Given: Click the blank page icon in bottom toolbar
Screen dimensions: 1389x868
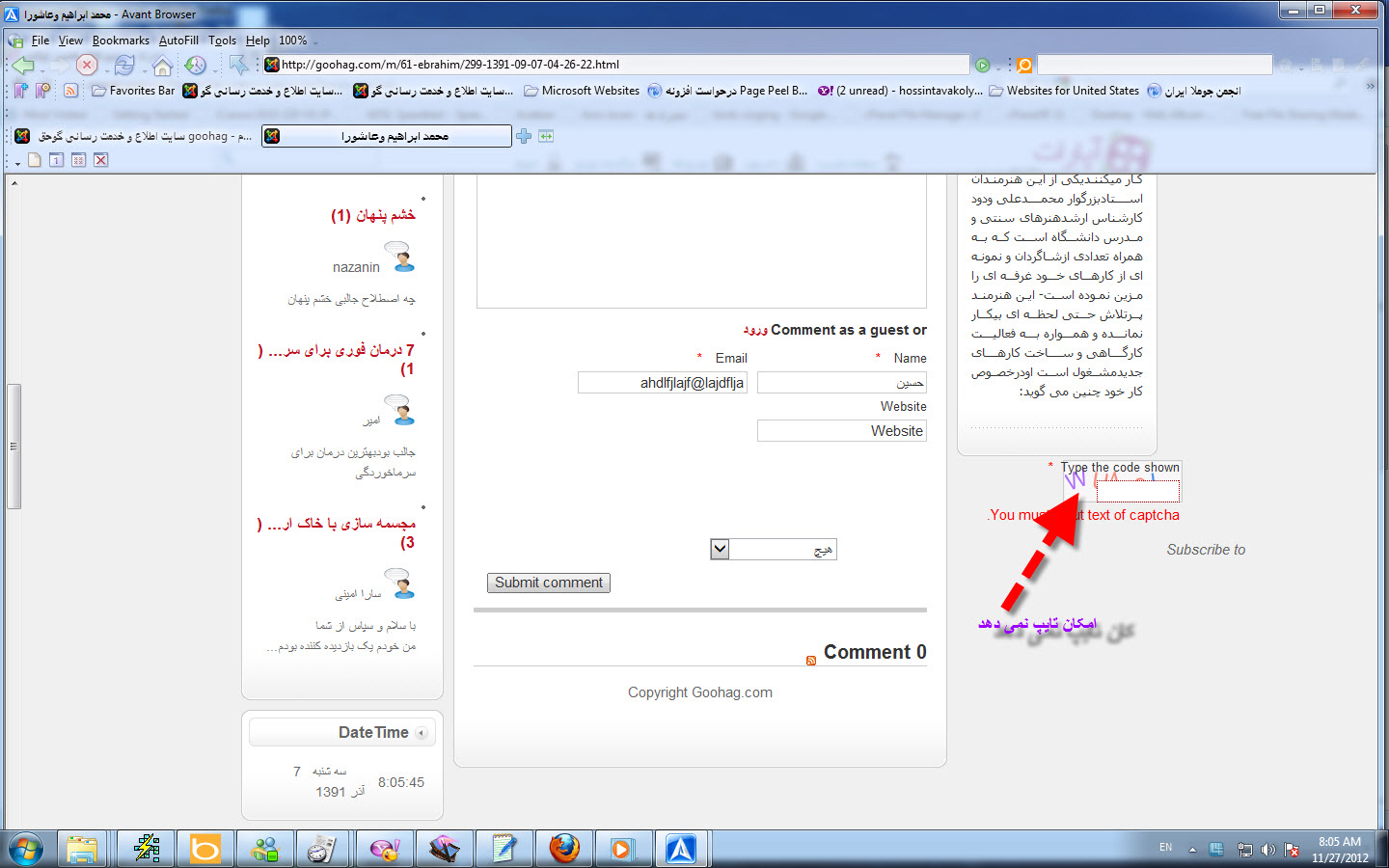Looking at the screenshot, I should point(35,160).
